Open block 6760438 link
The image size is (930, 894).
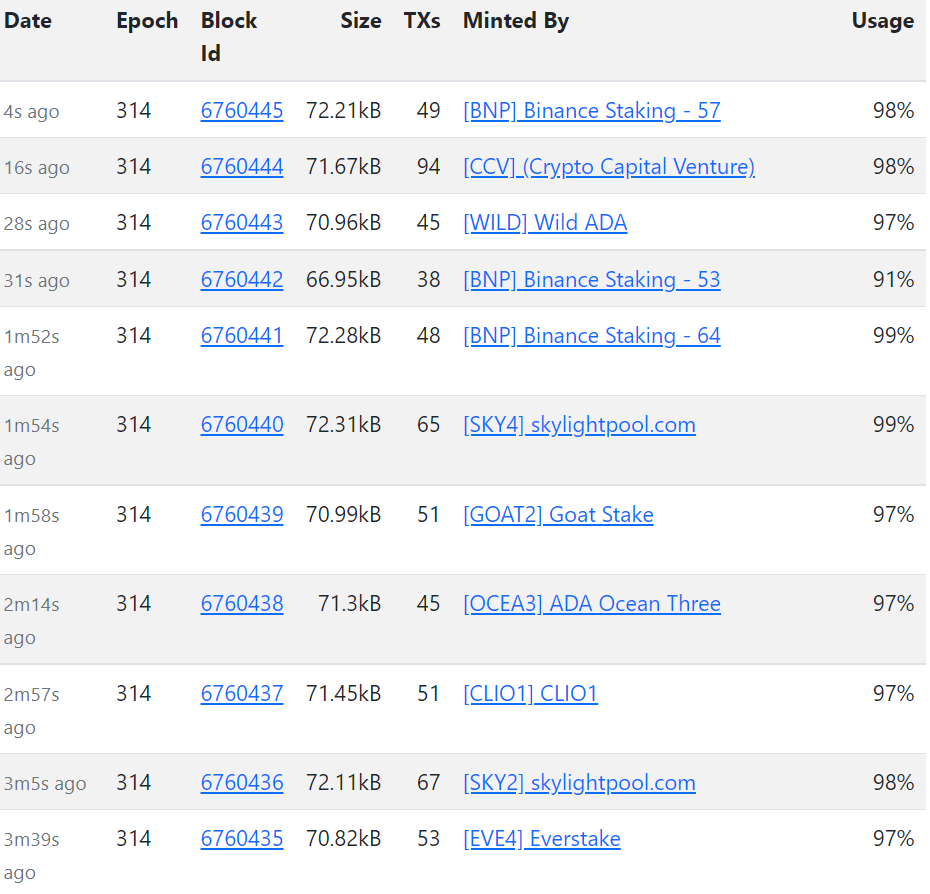tap(242, 604)
